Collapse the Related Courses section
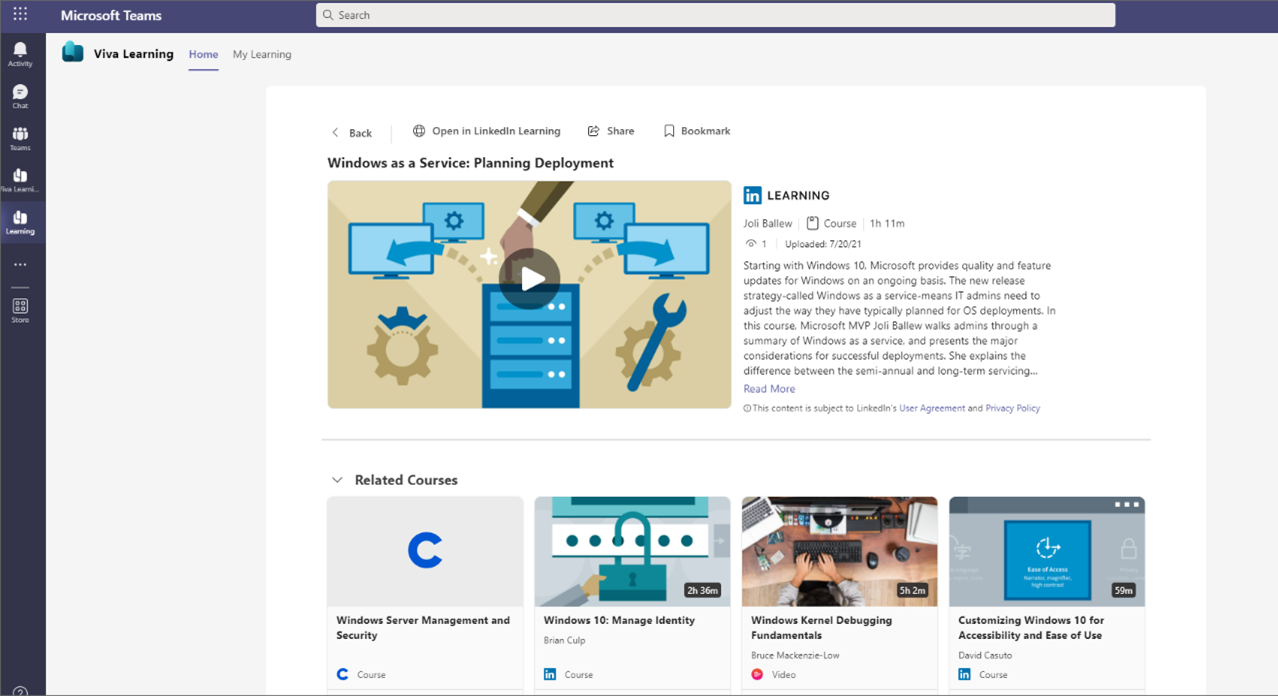 click(x=337, y=480)
